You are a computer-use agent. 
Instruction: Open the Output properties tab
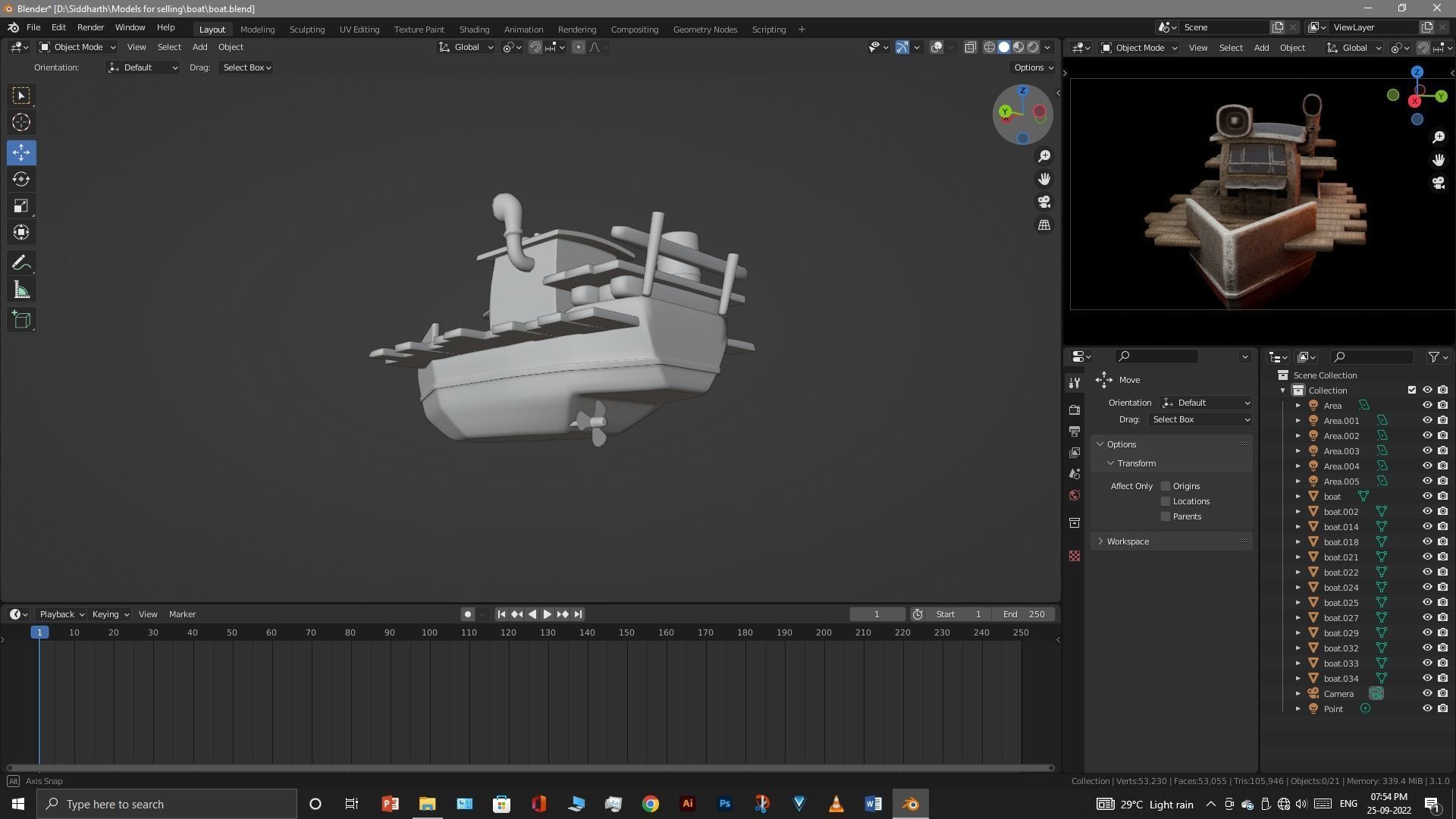point(1074,431)
